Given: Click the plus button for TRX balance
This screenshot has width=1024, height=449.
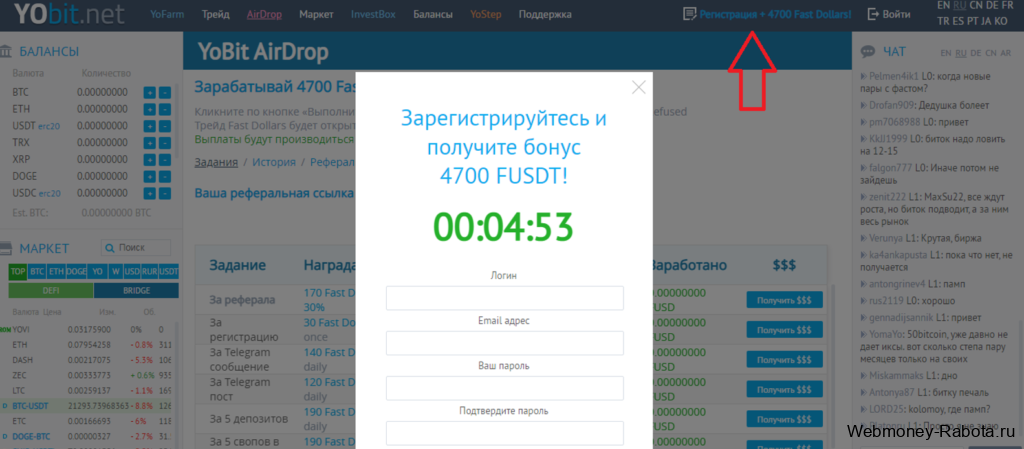Looking at the screenshot, I should pos(150,143).
